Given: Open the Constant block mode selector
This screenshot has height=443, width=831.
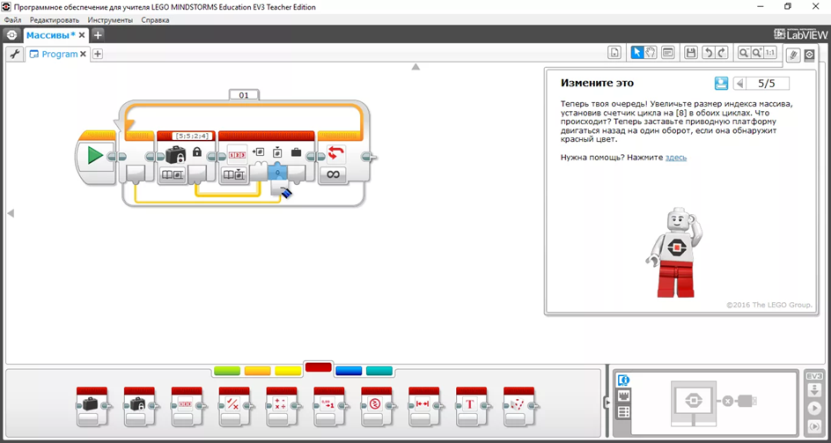Looking at the screenshot, I should (170, 175).
